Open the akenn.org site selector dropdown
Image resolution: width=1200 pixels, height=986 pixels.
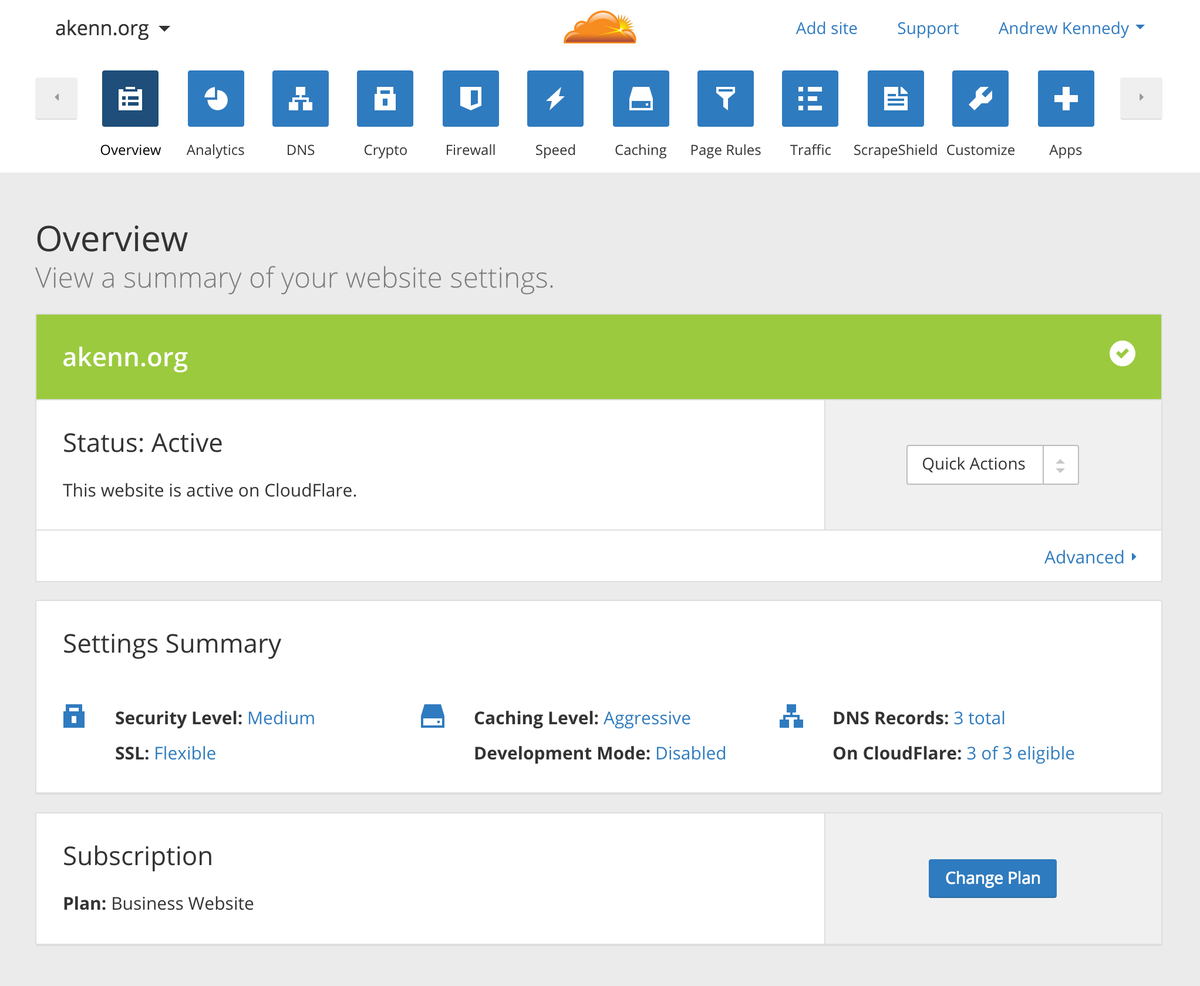113,28
